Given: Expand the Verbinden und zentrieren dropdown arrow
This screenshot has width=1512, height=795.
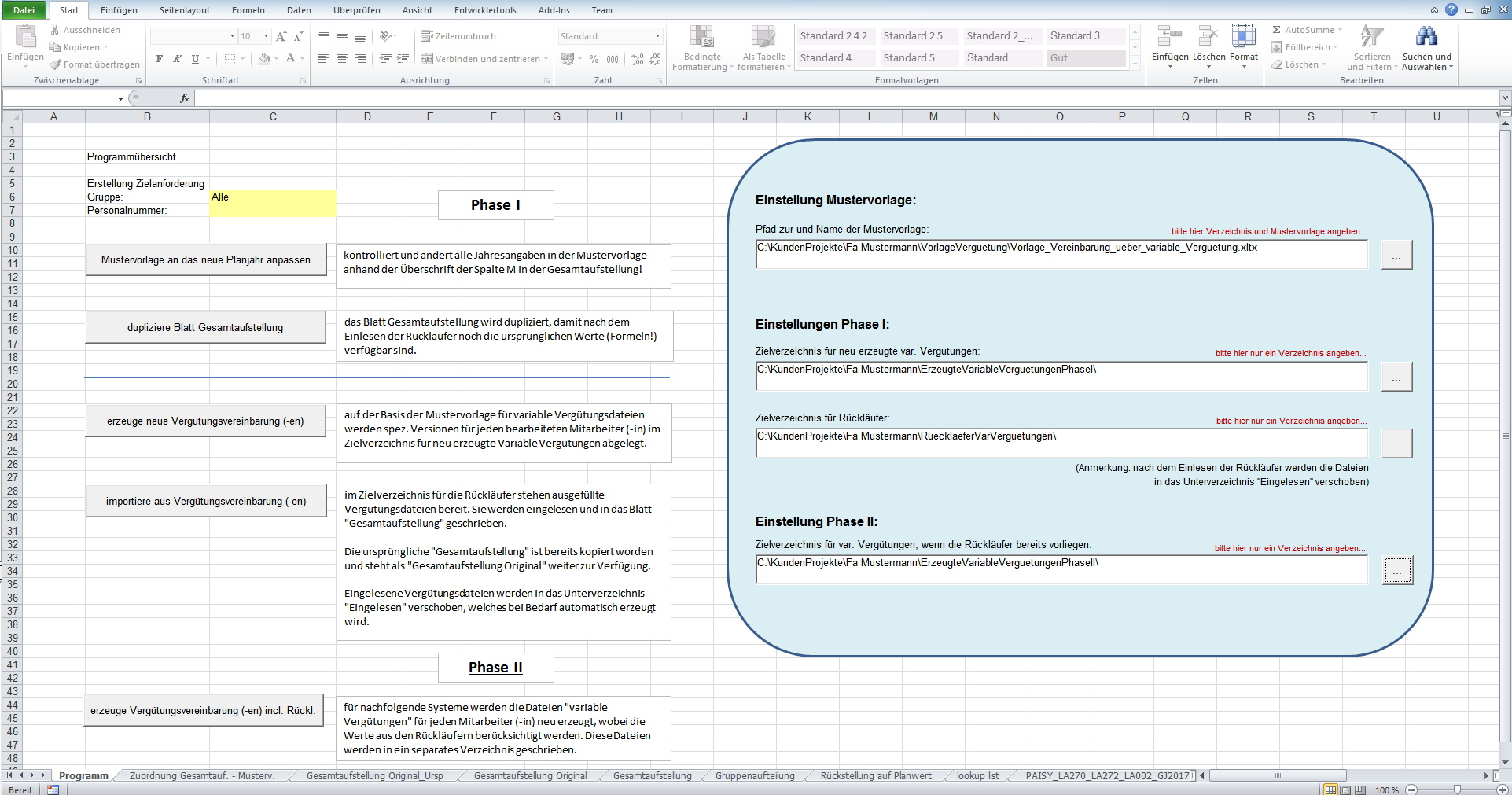Looking at the screenshot, I should coord(546,59).
